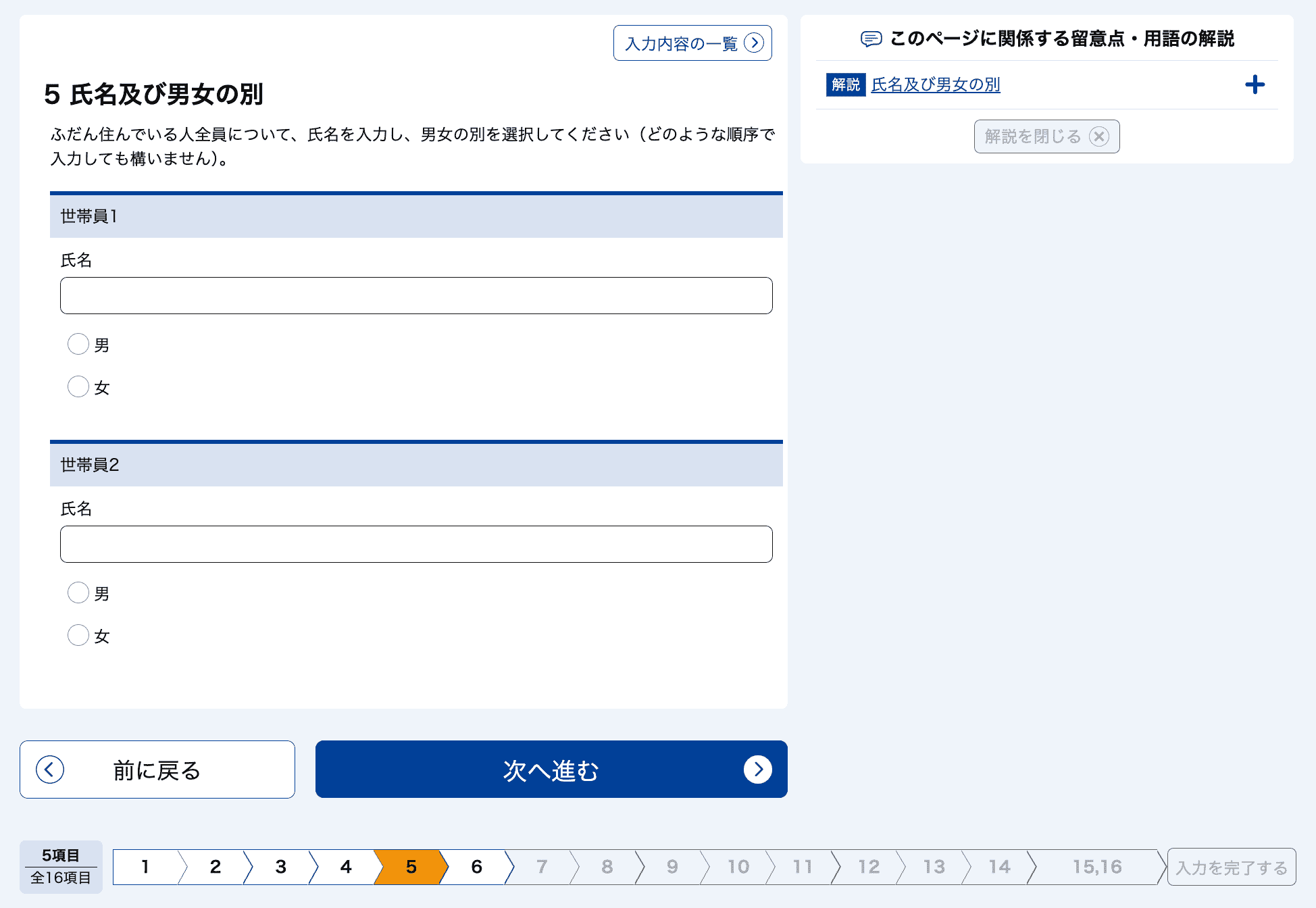
Task: Open the 氏名及び男女の別 explanation link
Action: [x=936, y=84]
